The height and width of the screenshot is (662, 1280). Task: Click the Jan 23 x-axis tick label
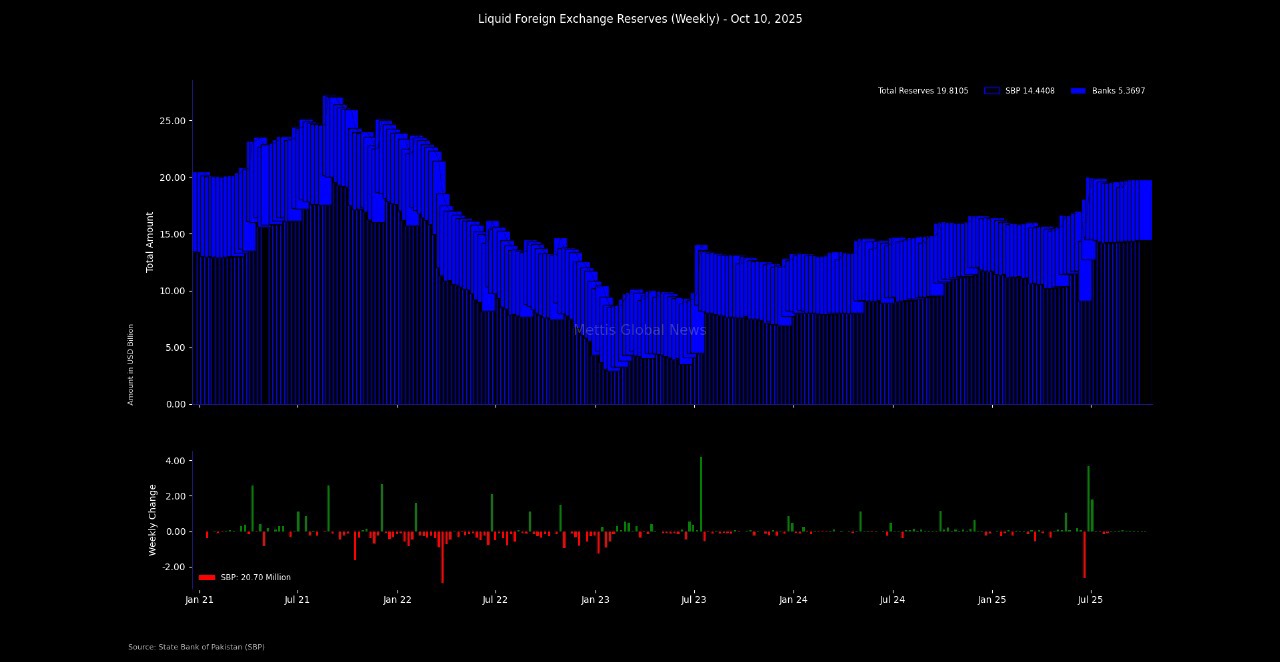click(595, 600)
